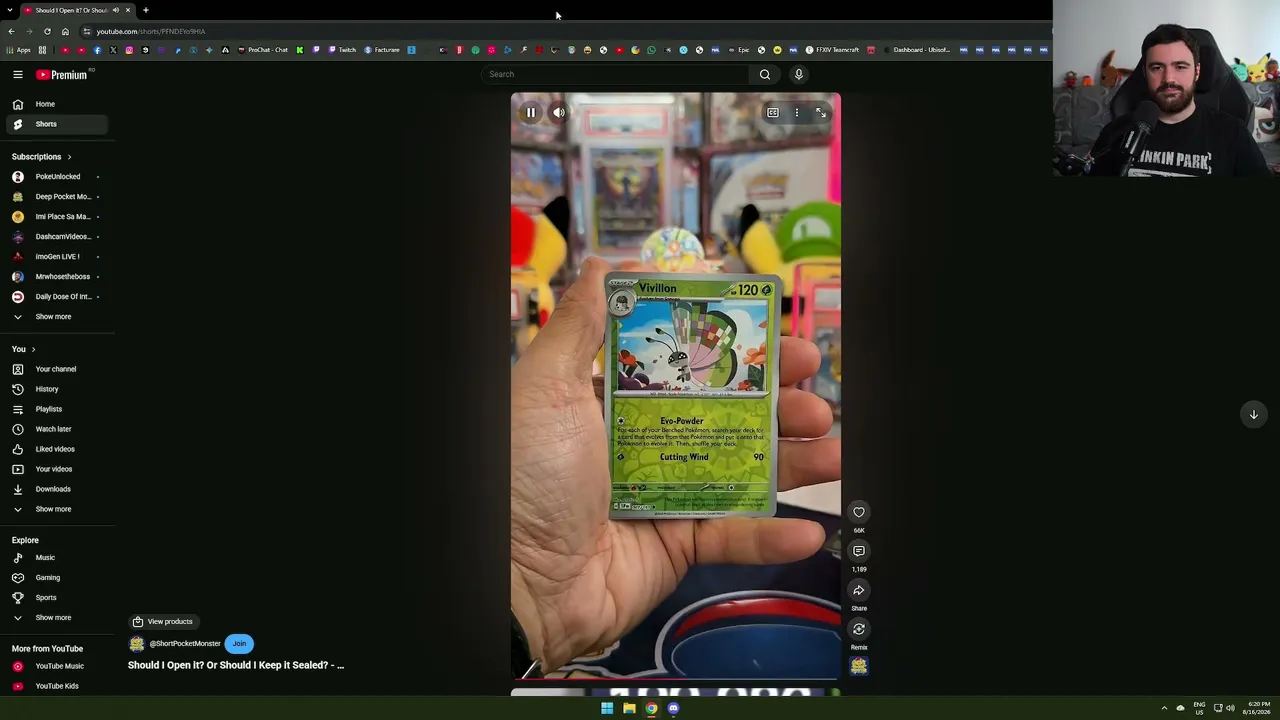
Task: Open Discord from the taskbar
Action: pyautogui.click(x=673, y=708)
